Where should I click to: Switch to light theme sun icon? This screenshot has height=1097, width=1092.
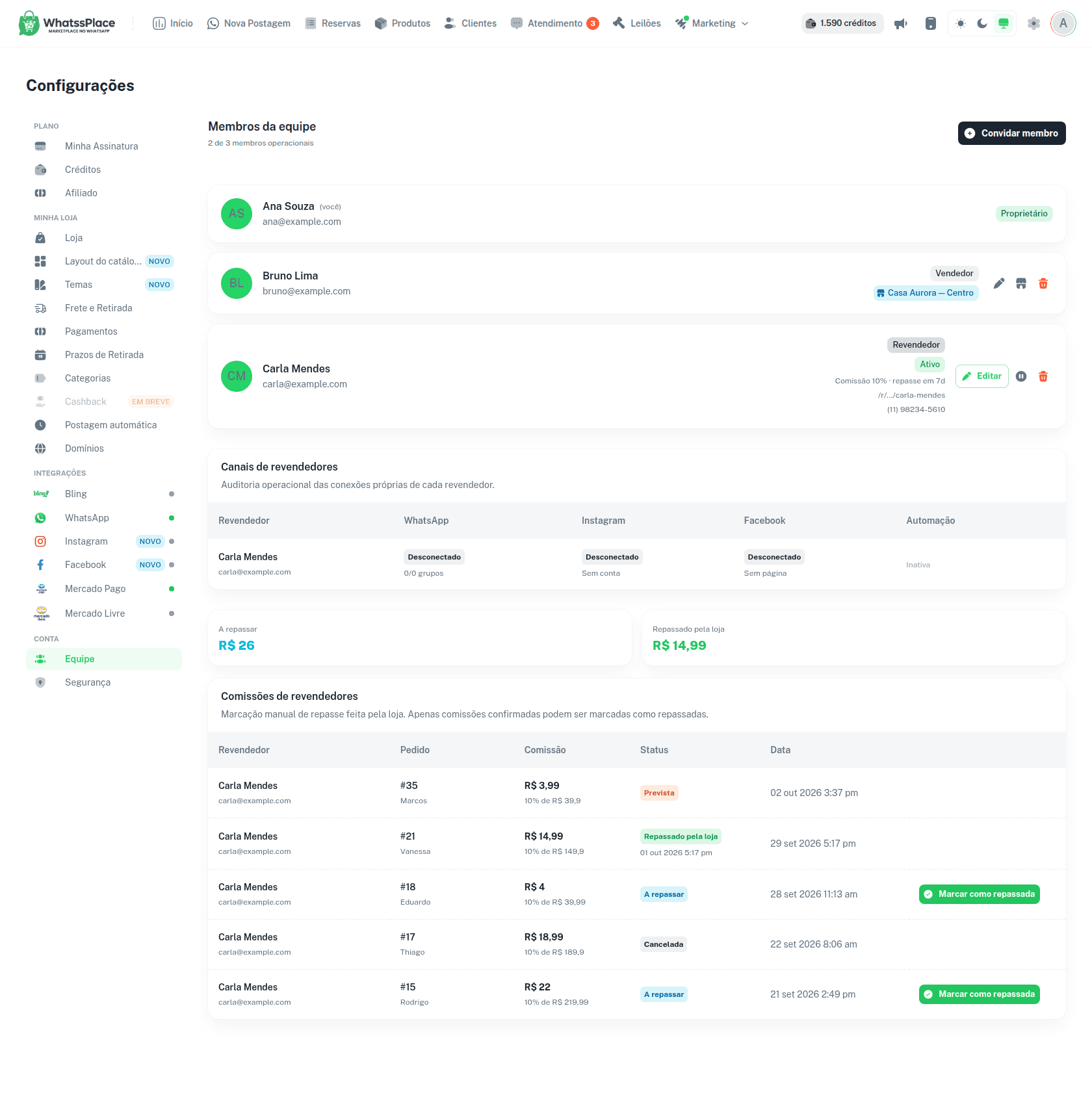[x=961, y=23]
